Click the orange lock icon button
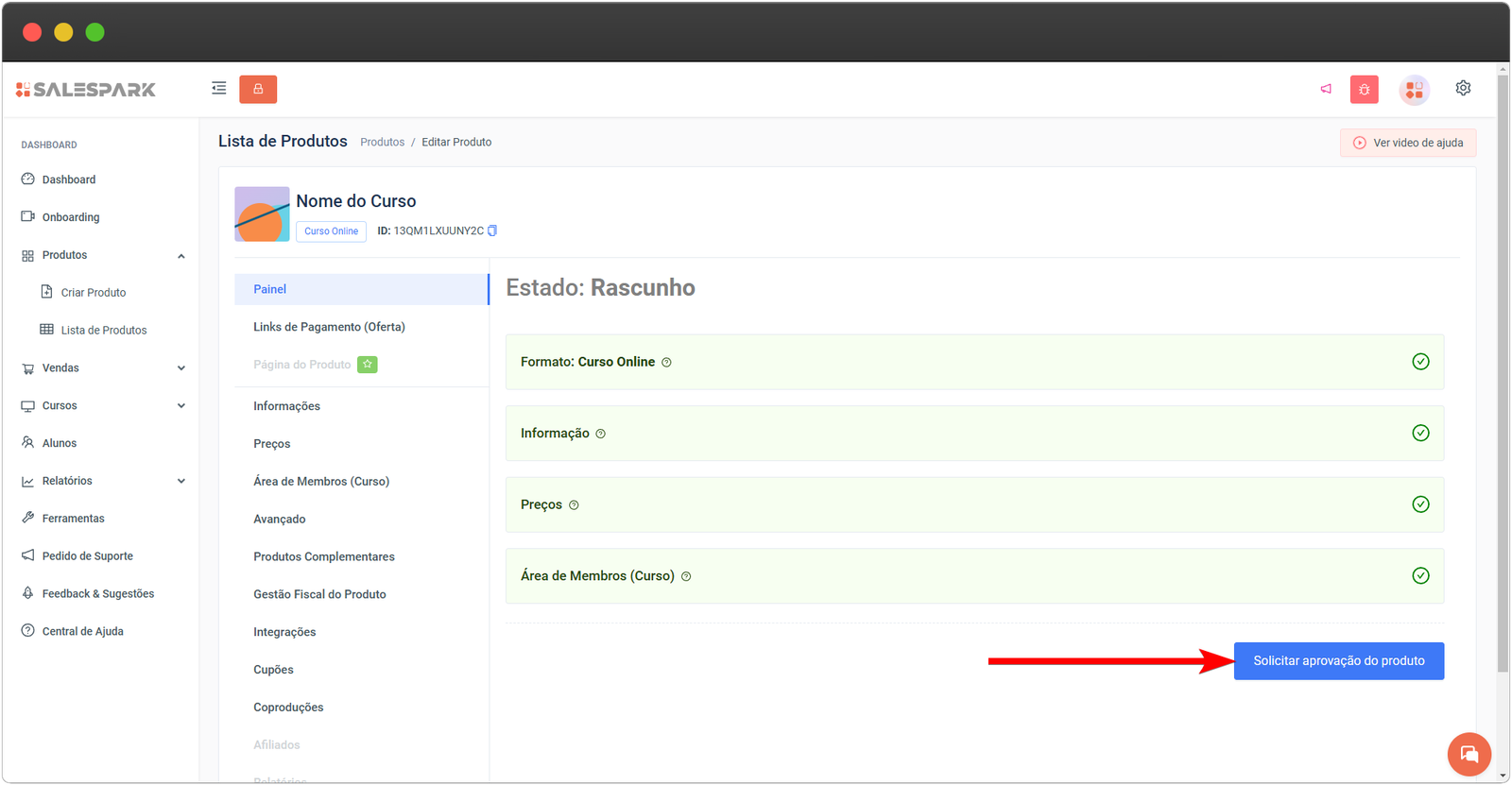1512x785 pixels. tap(258, 89)
